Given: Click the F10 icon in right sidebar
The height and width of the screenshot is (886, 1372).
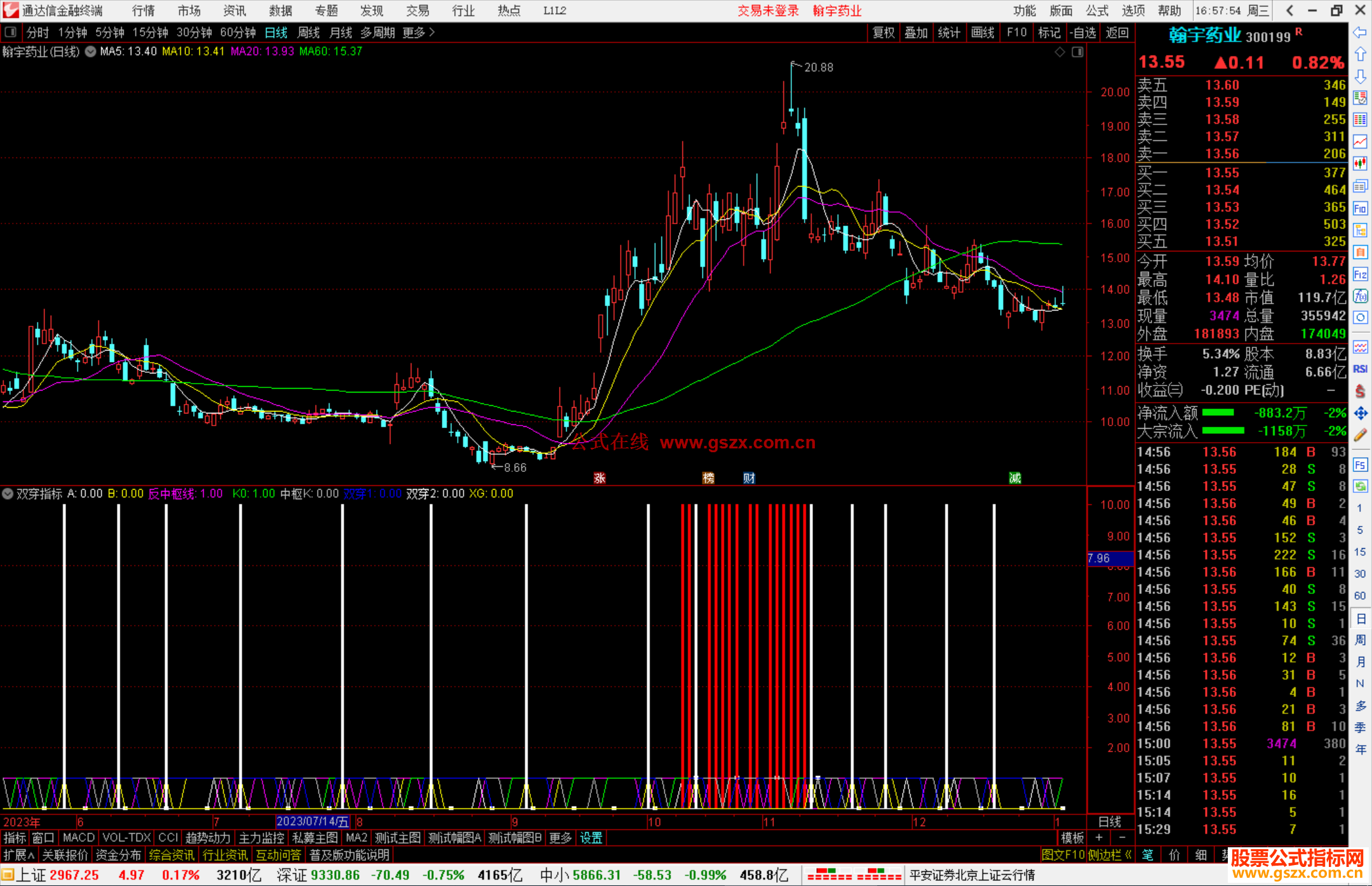Looking at the screenshot, I should click(1360, 208).
